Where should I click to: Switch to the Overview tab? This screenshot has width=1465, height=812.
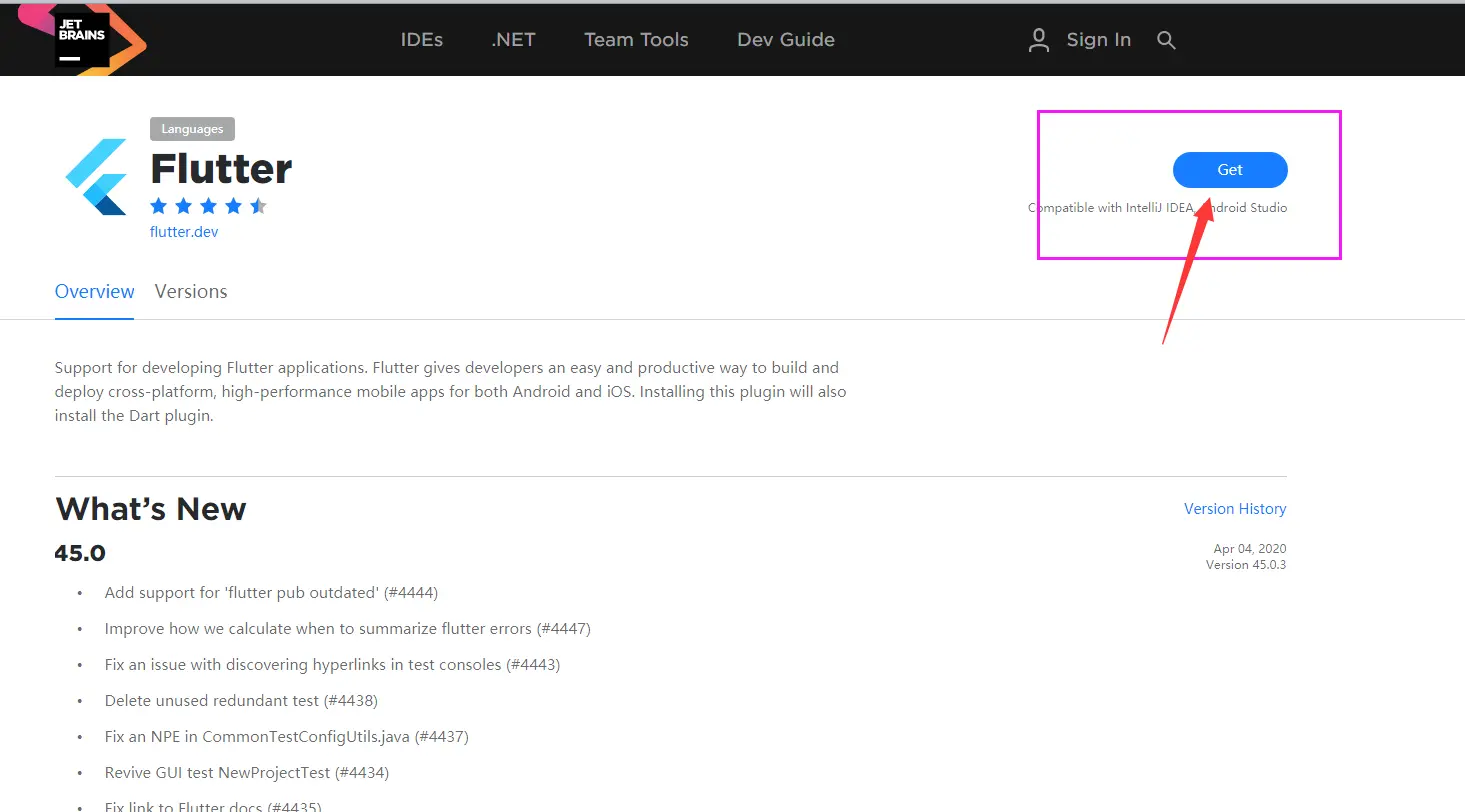[94, 292]
